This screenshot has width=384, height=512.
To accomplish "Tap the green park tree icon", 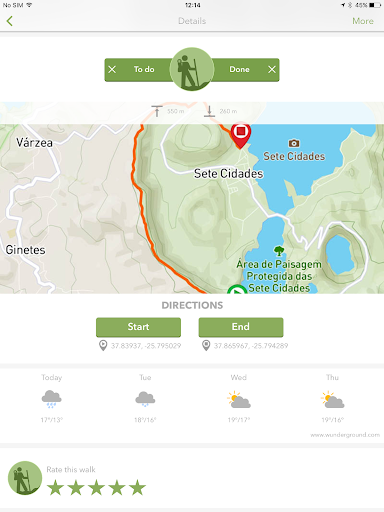I will 279,251.
